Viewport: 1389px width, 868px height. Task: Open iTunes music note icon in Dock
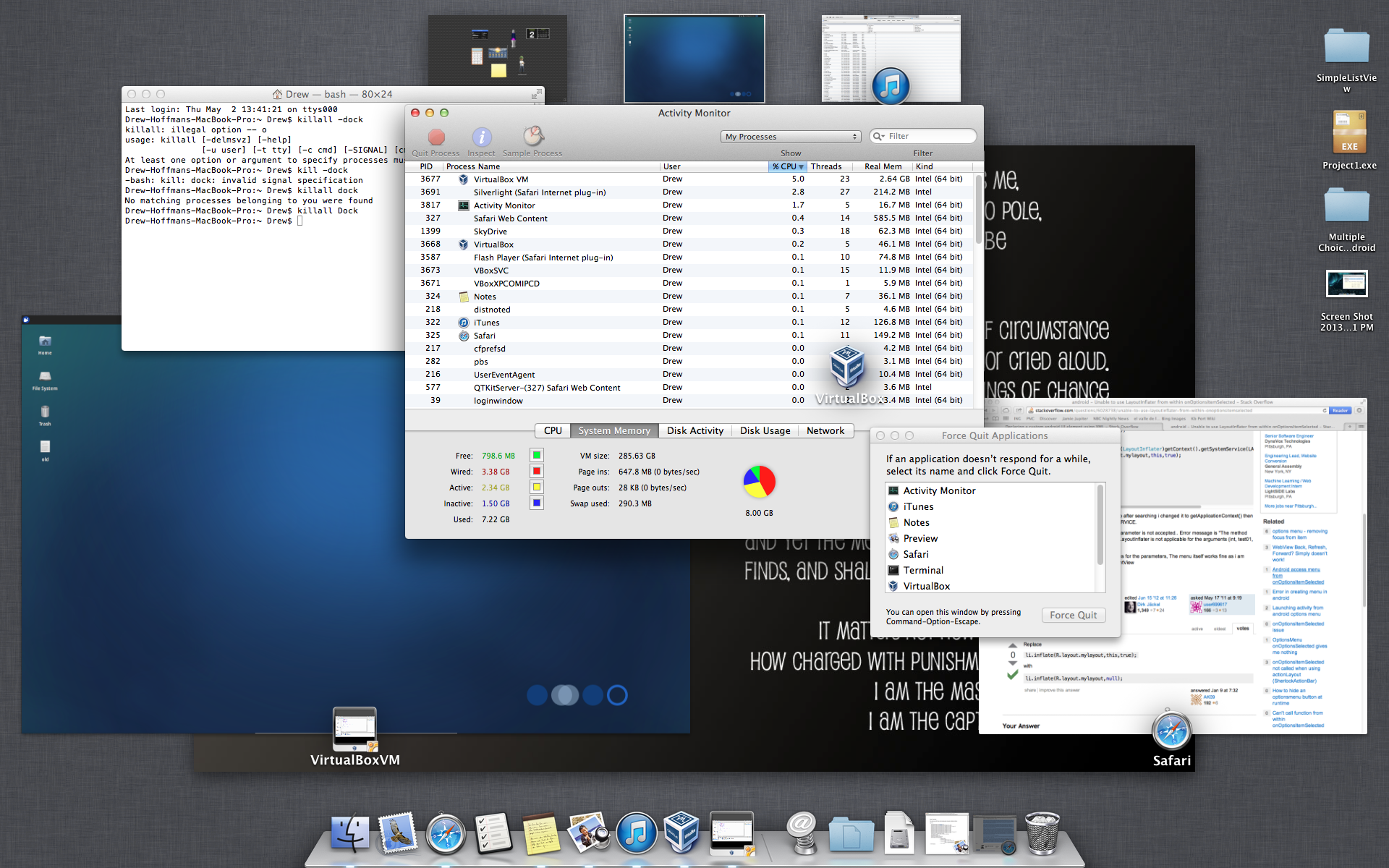[637, 833]
